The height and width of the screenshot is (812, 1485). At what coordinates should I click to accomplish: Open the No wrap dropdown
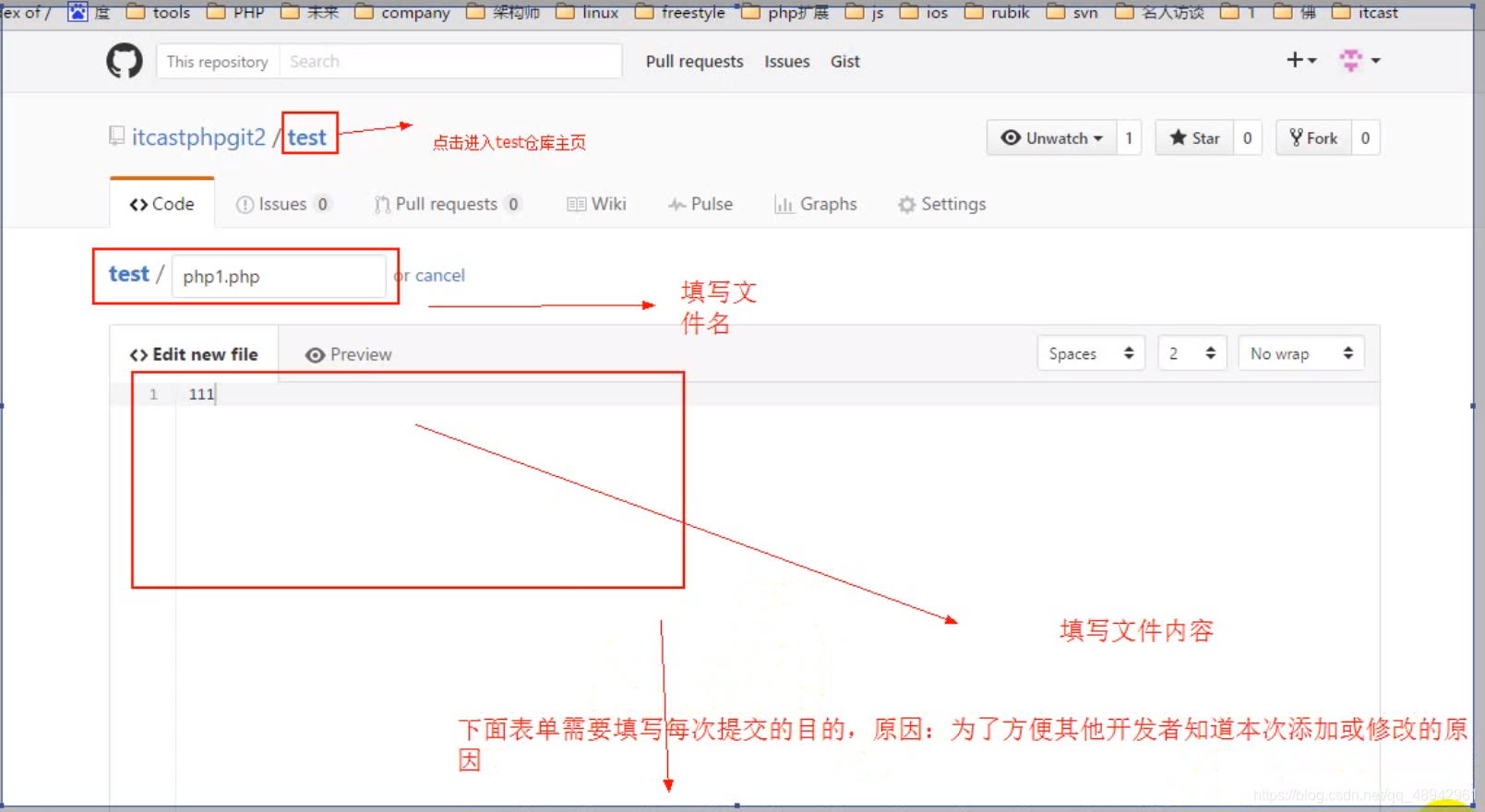click(x=1301, y=353)
